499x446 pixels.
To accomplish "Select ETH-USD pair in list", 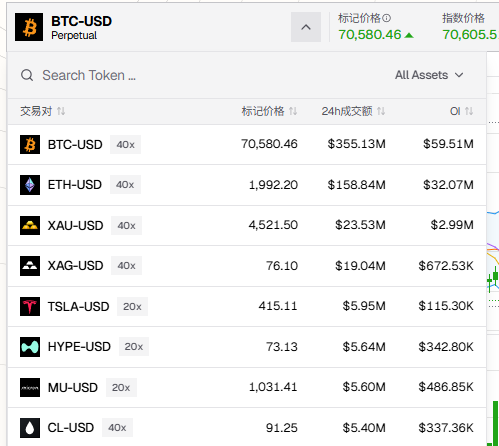I will (247, 185).
